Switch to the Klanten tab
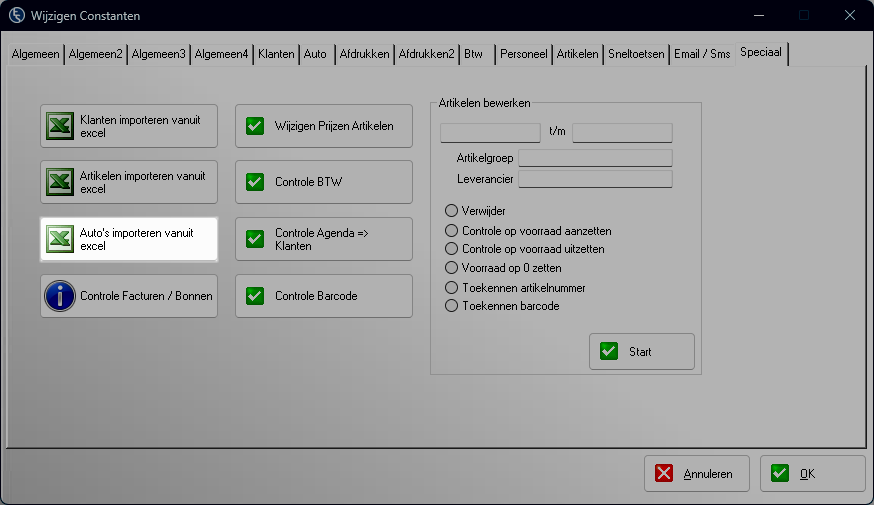874x505 pixels. pos(276,54)
